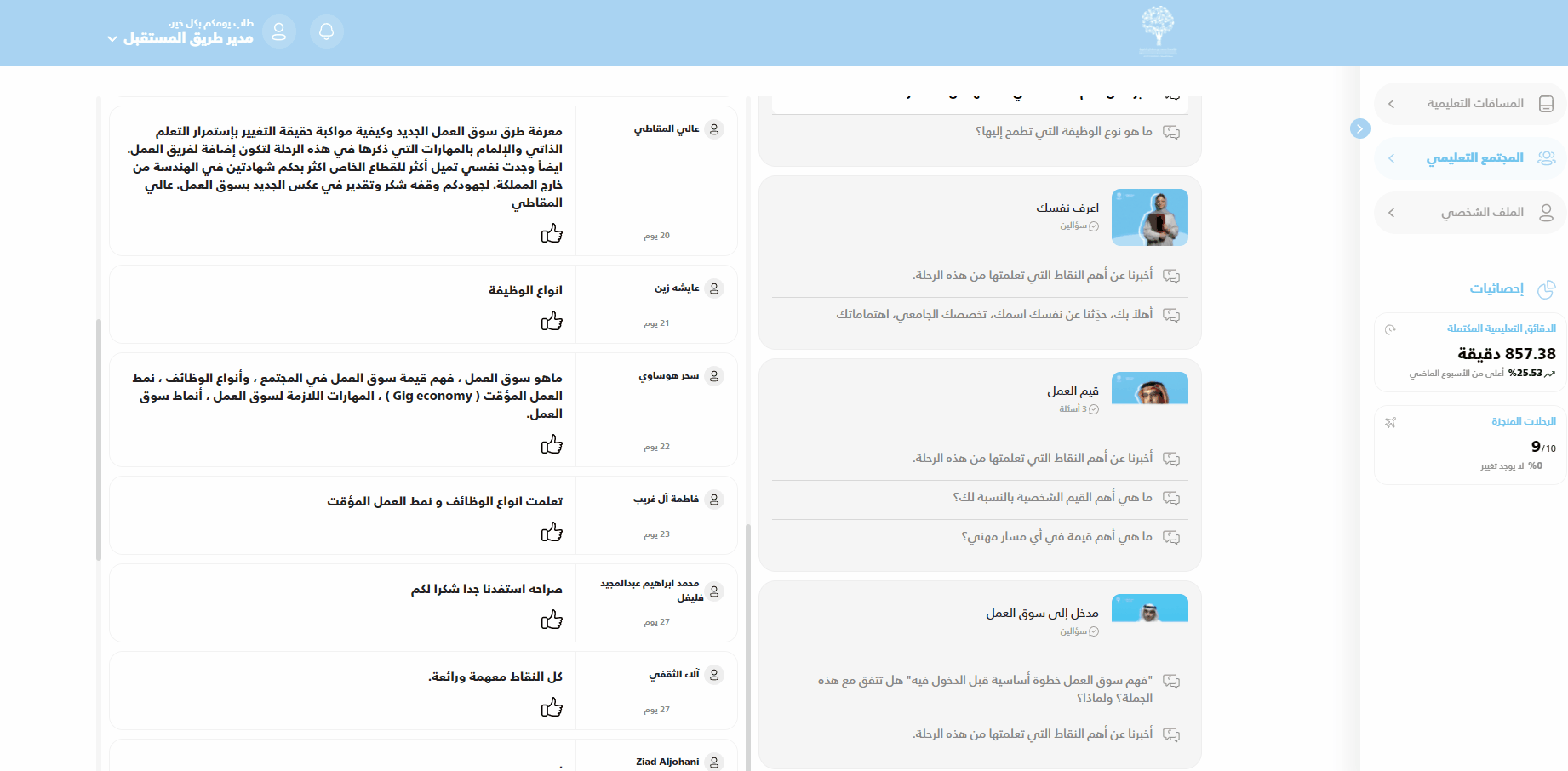Viewport: 1568px width, 771px height.
Task: Expand the الملف الشخصي chevron
Action: 1391,213
